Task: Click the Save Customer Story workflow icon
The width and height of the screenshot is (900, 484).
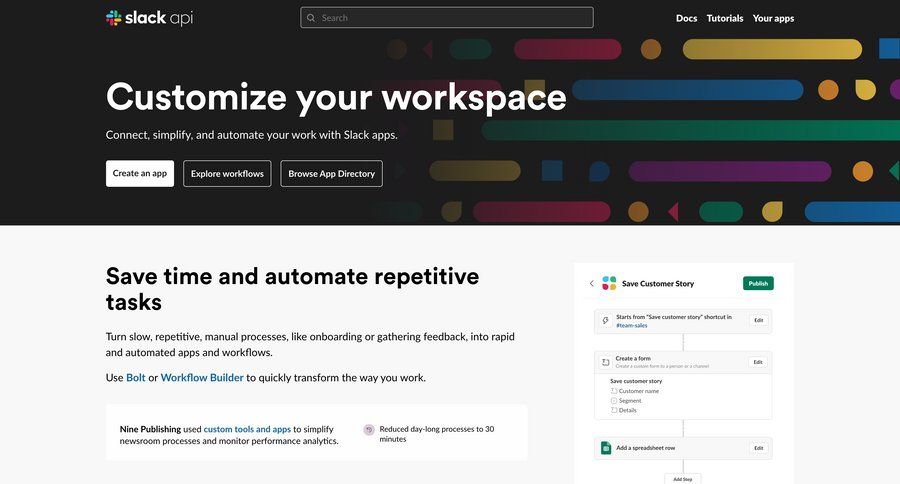Action: (x=609, y=283)
